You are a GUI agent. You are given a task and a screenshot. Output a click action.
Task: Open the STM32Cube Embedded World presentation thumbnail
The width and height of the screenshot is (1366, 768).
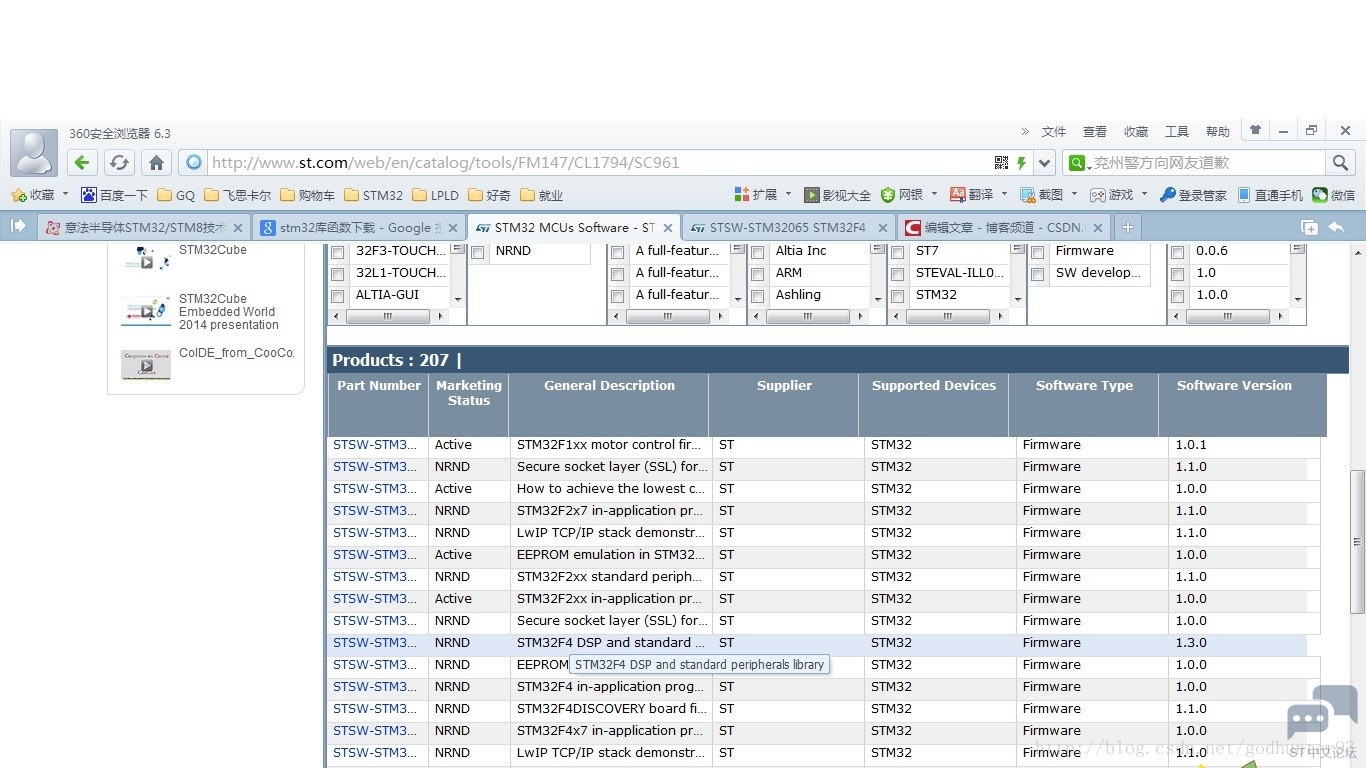pos(146,311)
